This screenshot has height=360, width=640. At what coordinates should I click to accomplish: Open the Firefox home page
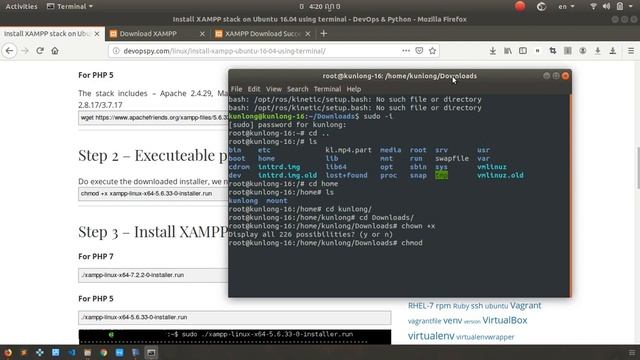coord(55,51)
